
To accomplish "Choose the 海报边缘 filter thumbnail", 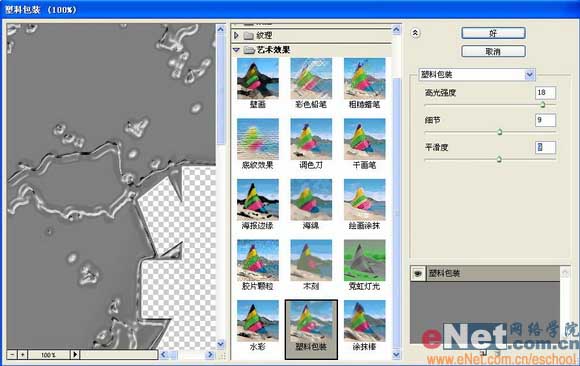I will click(258, 200).
